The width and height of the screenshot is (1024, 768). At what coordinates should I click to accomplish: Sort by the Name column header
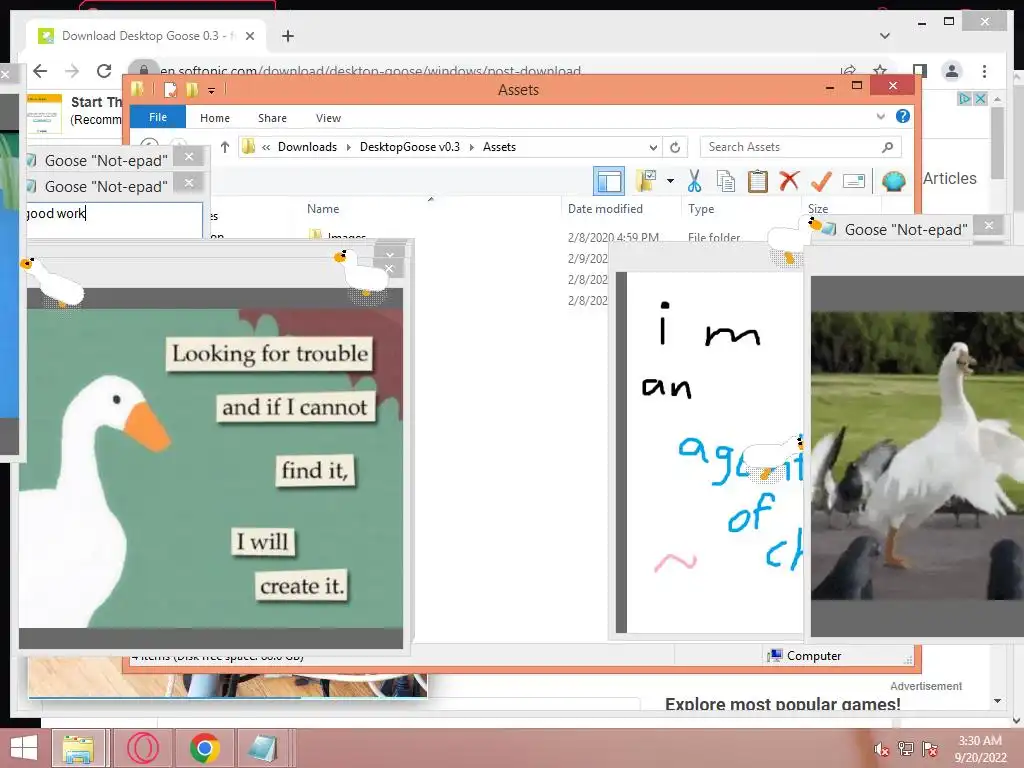click(x=323, y=209)
